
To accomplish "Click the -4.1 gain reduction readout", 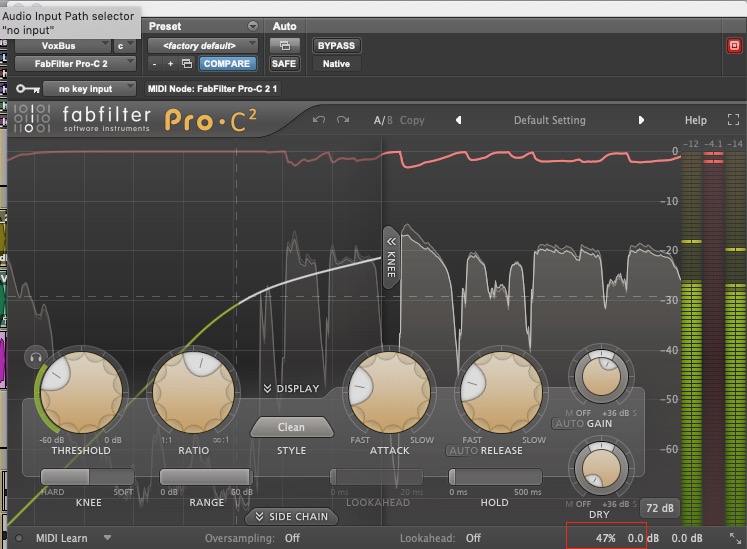I will (x=713, y=143).
